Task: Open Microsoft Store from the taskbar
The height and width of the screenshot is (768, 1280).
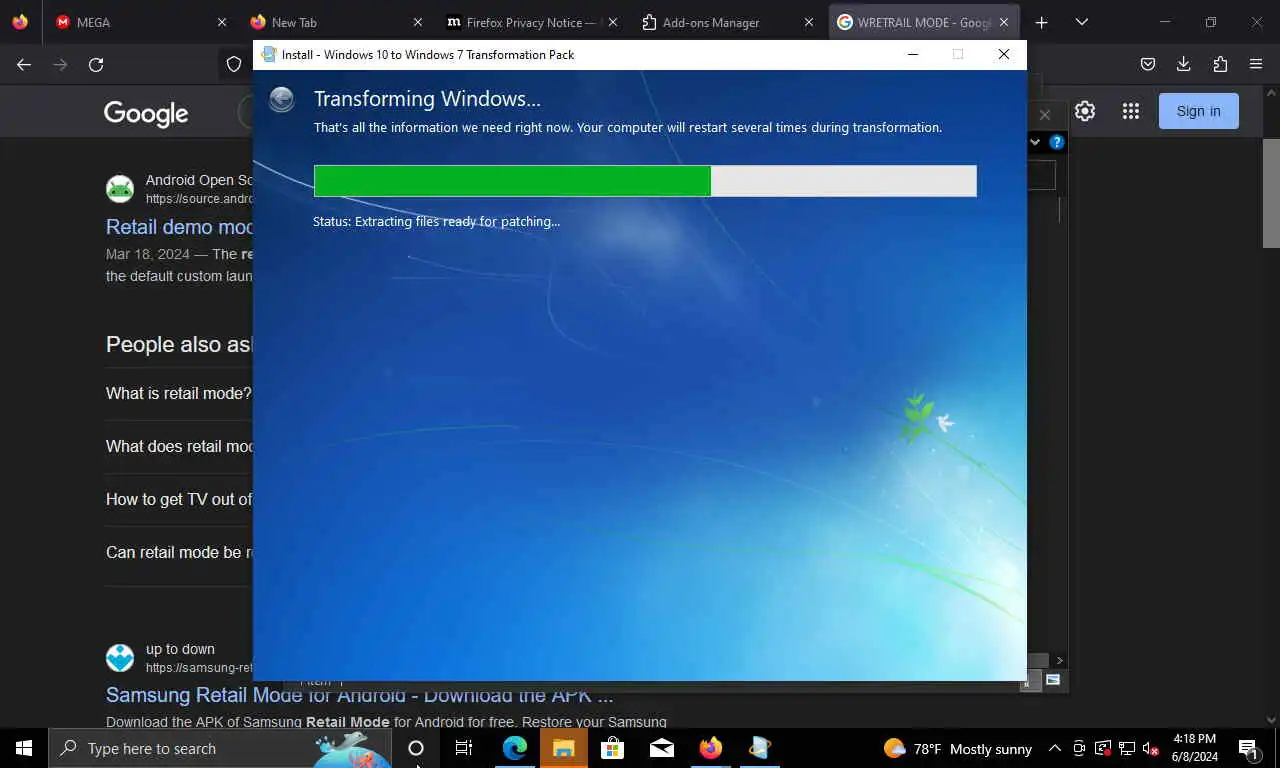Action: [x=612, y=748]
